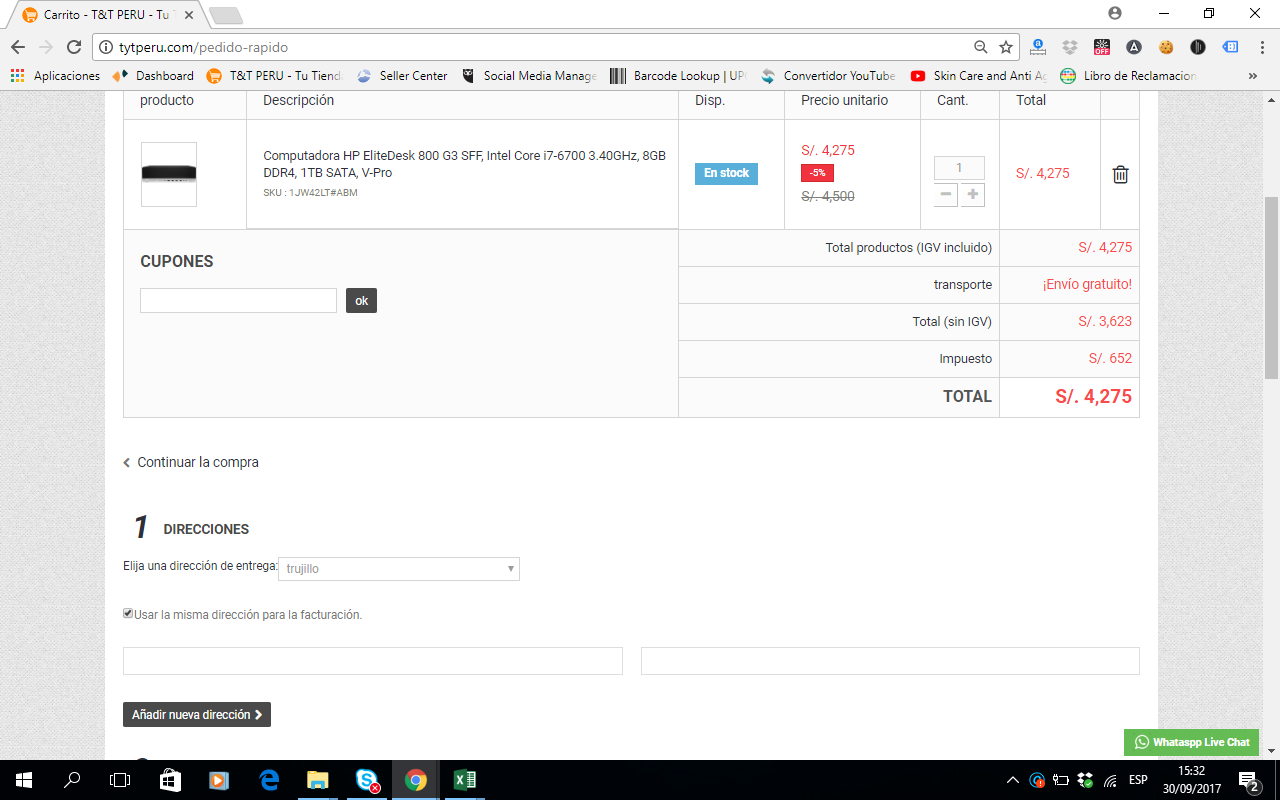The image size is (1280, 800).
Task: Open Whatsapp Live Chat
Action: pyautogui.click(x=1191, y=742)
